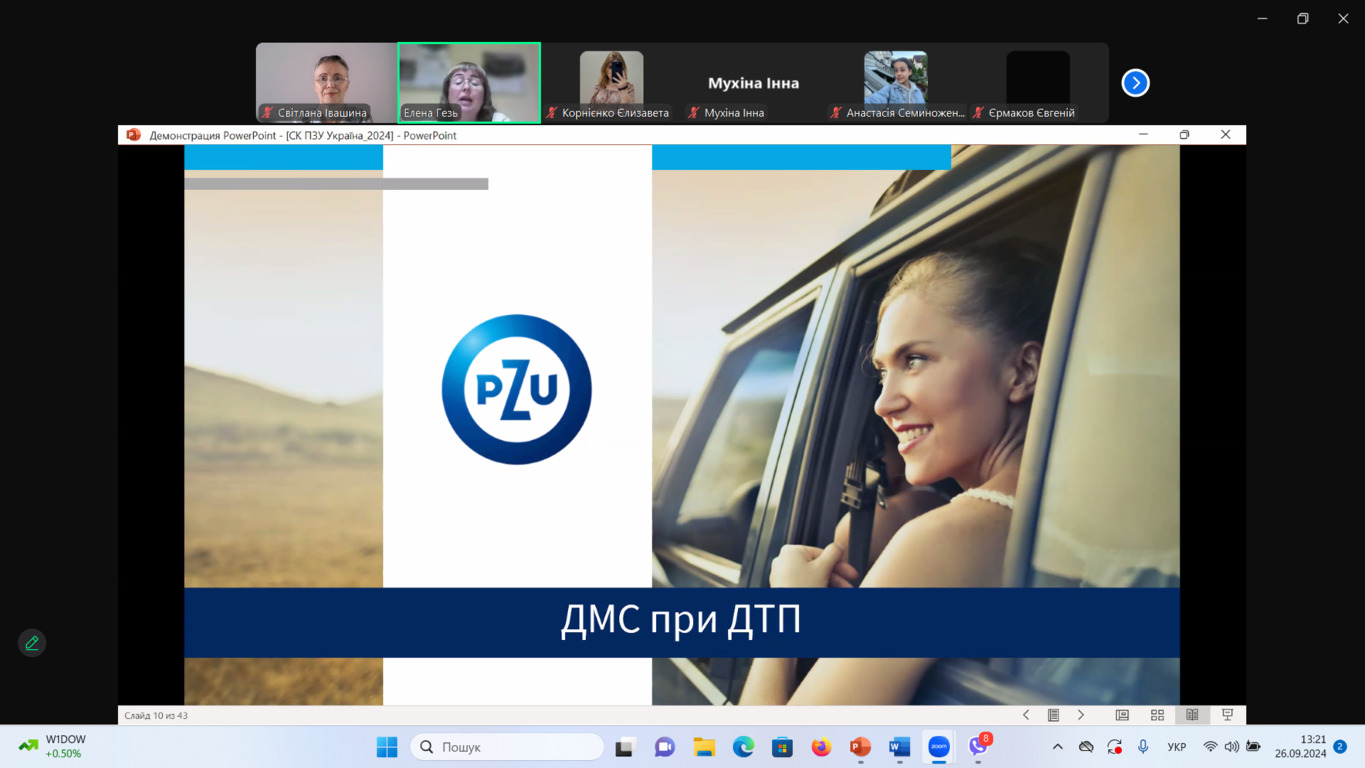Change УКР keyboard language
Image resolution: width=1365 pixels, height=768 pixels.
pos(1177,747)
